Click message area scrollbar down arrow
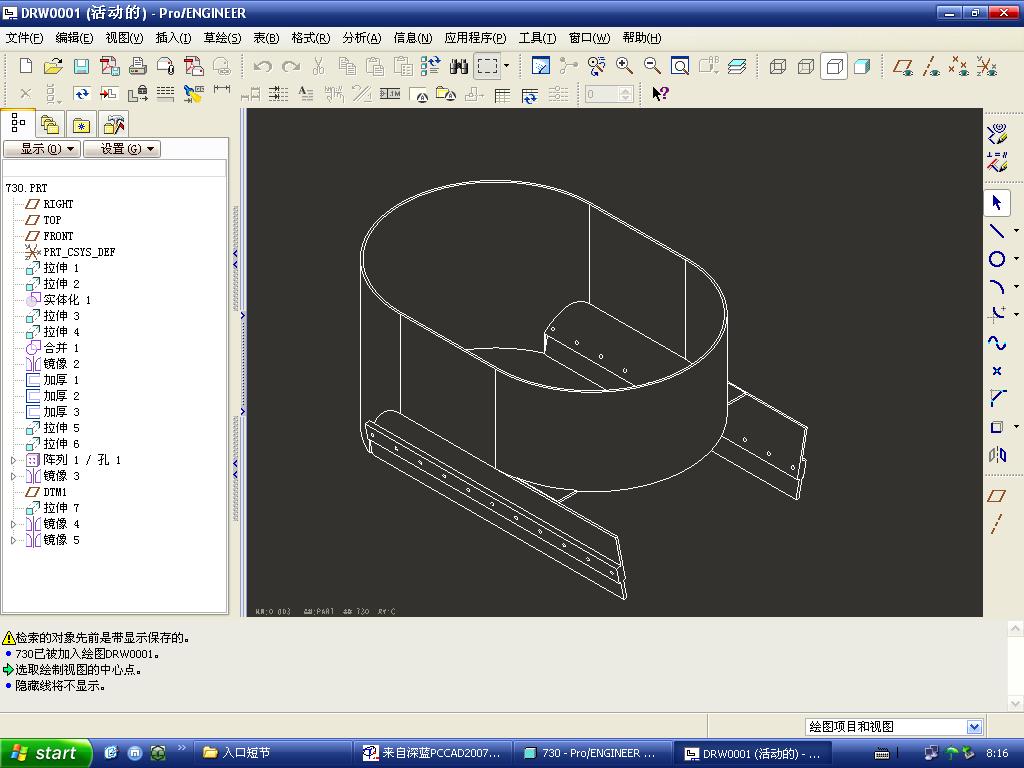Viewport: 1024px width, 768px height. point(1015,703)
